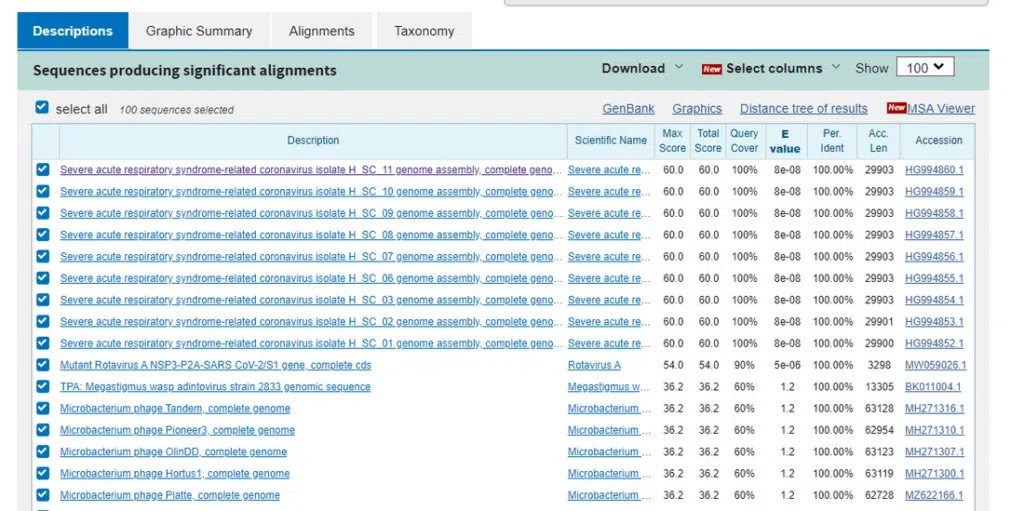Uncheck the Mutant Rotavirus A row checkbox
1024x511 pixels.
(x=42, y=365)
